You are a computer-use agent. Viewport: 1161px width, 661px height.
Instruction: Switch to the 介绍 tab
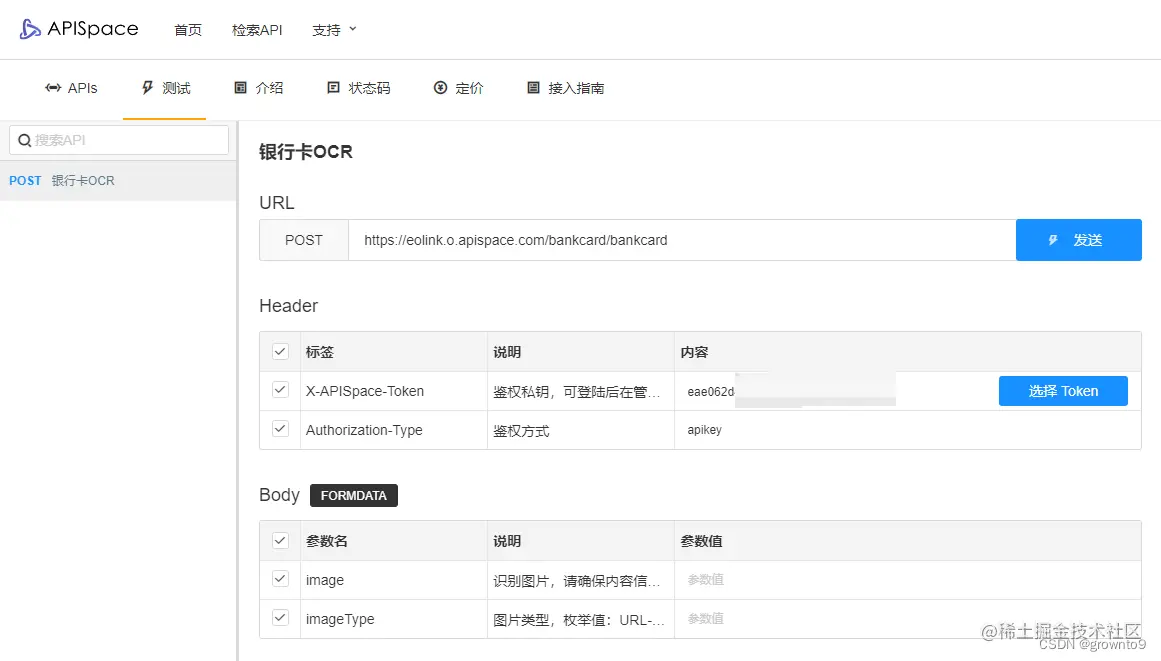point(258,88)
